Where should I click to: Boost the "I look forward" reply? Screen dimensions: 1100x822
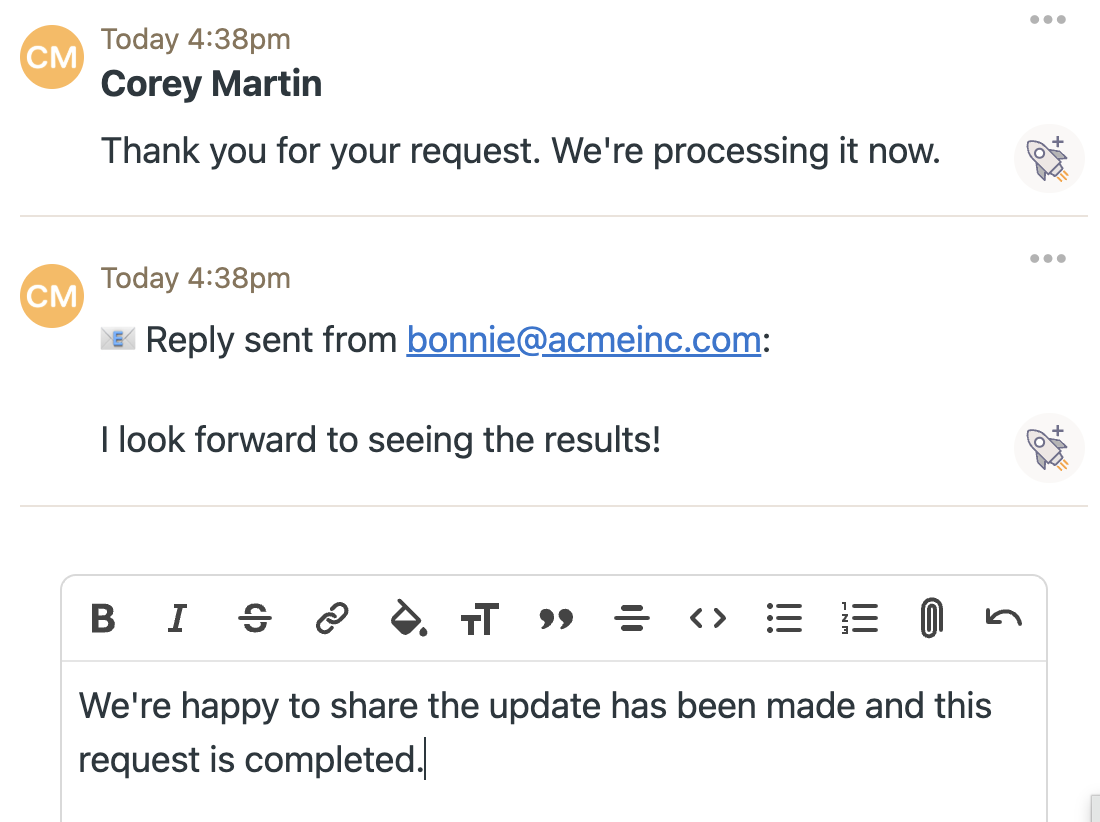[1049, 447]
